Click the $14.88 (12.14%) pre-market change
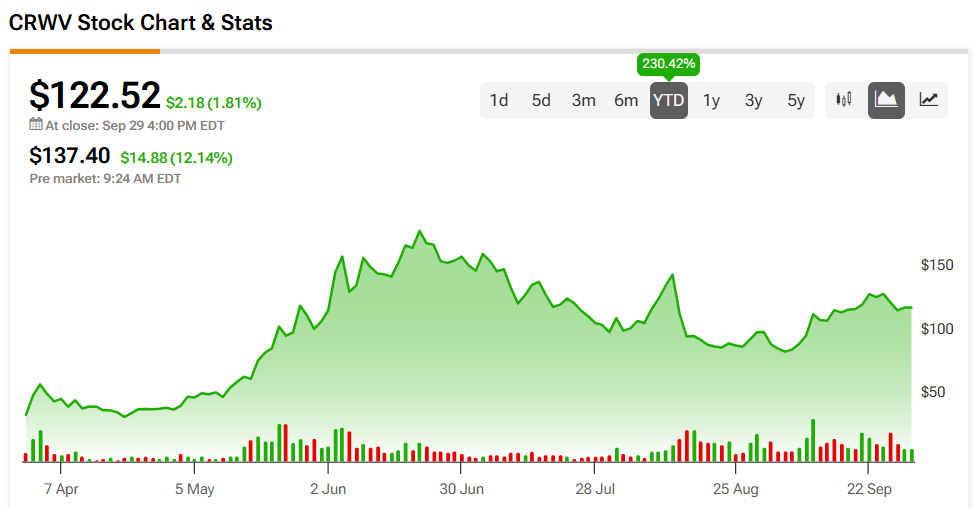The height and width of the screenshot is (508, 973). tap(176, 158)
